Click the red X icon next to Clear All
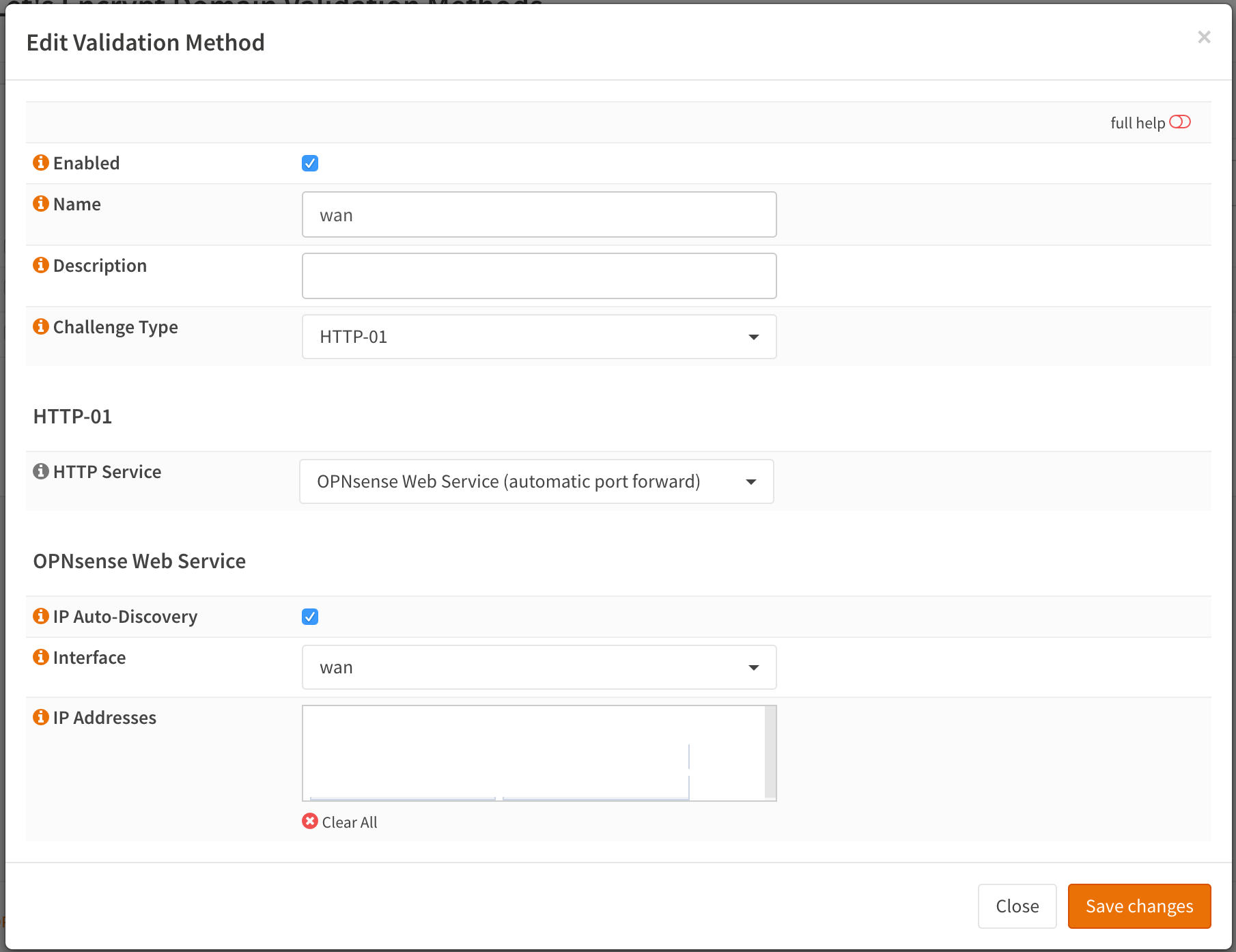The height and width of the screenshot is (952, 1236). (x=310, y=822)
